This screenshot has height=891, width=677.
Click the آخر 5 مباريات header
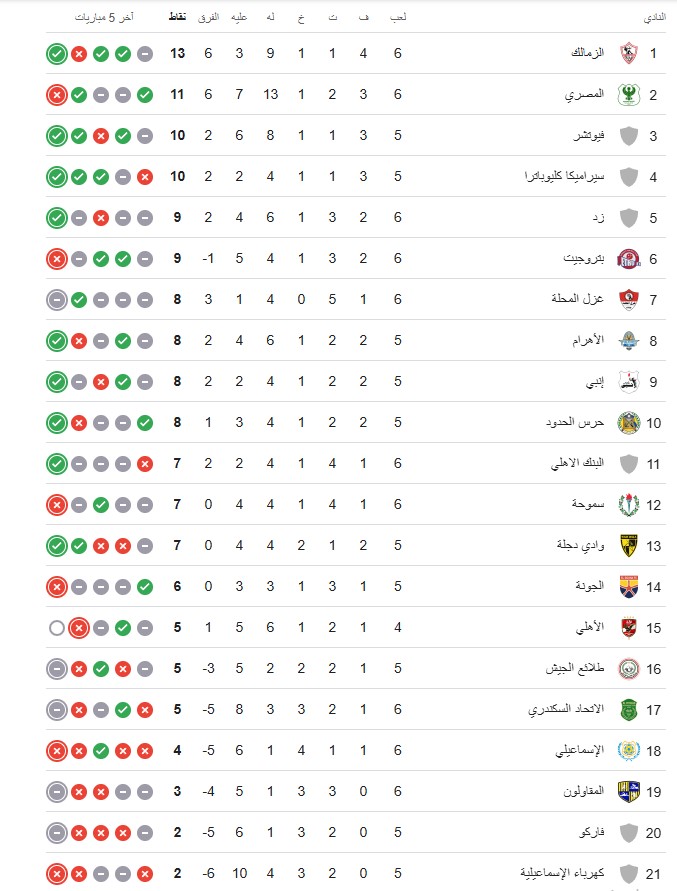[104, 18]
